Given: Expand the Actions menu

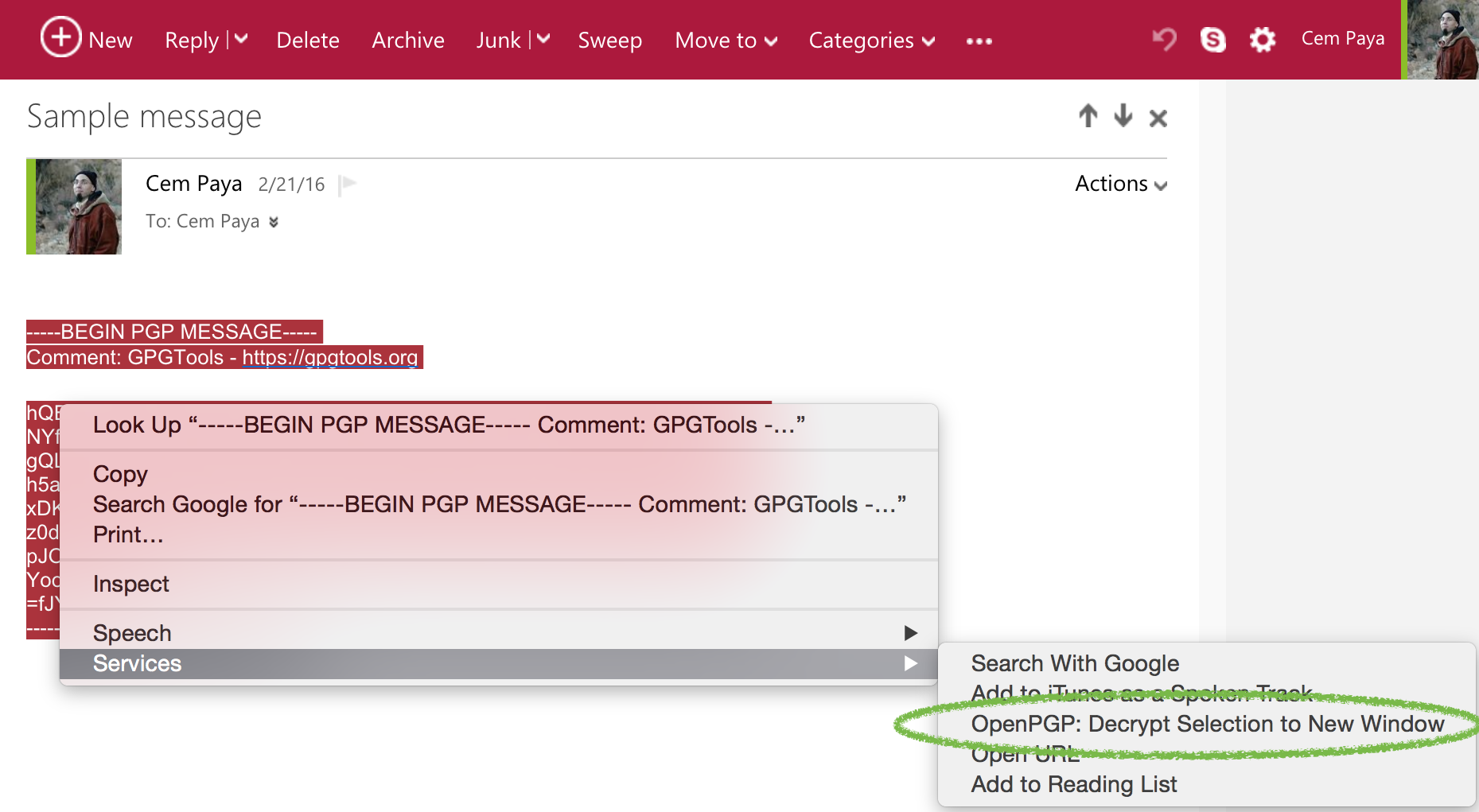Looking at the screenshot, I should [1120, 184].
